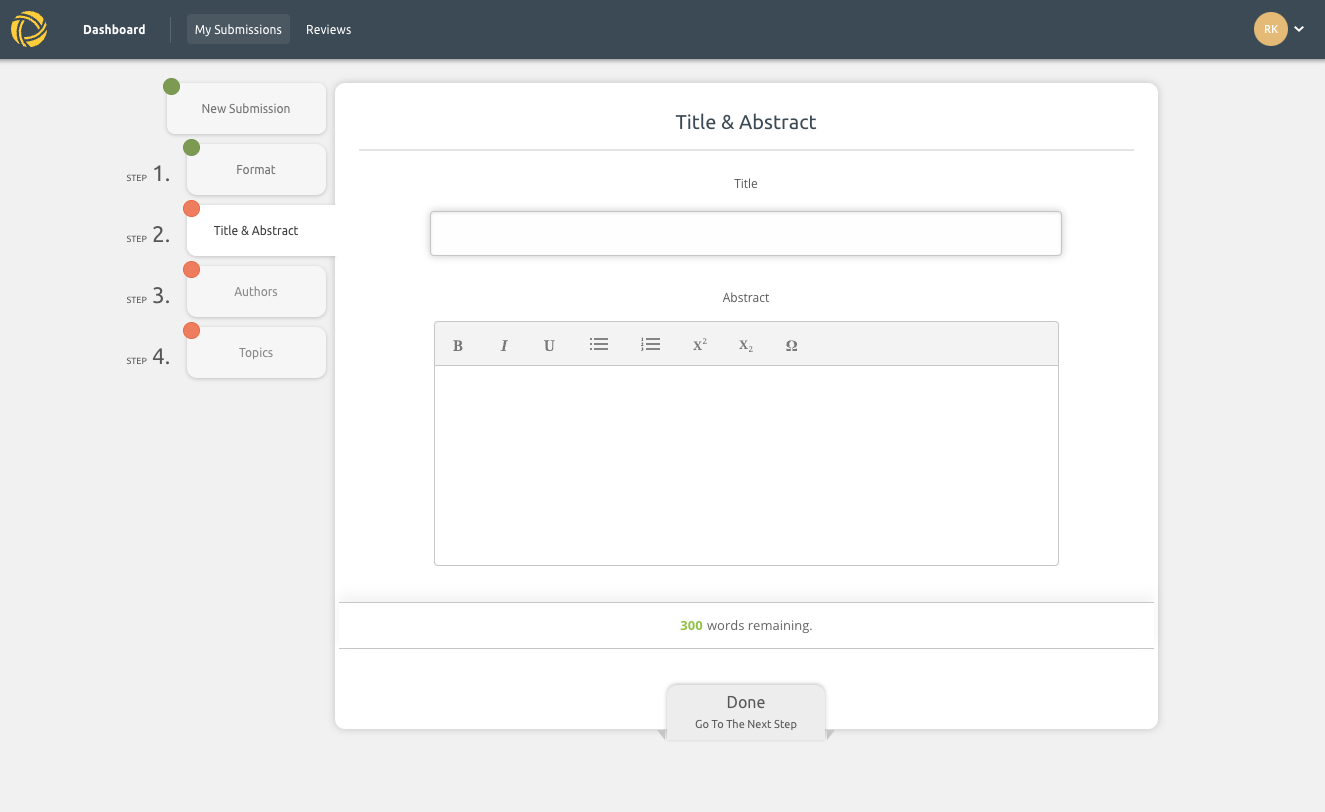Viewport: 1325px width, 812px height.
Task: Toggle bold formatting in abstract editor
Action: tap(458, 346)
